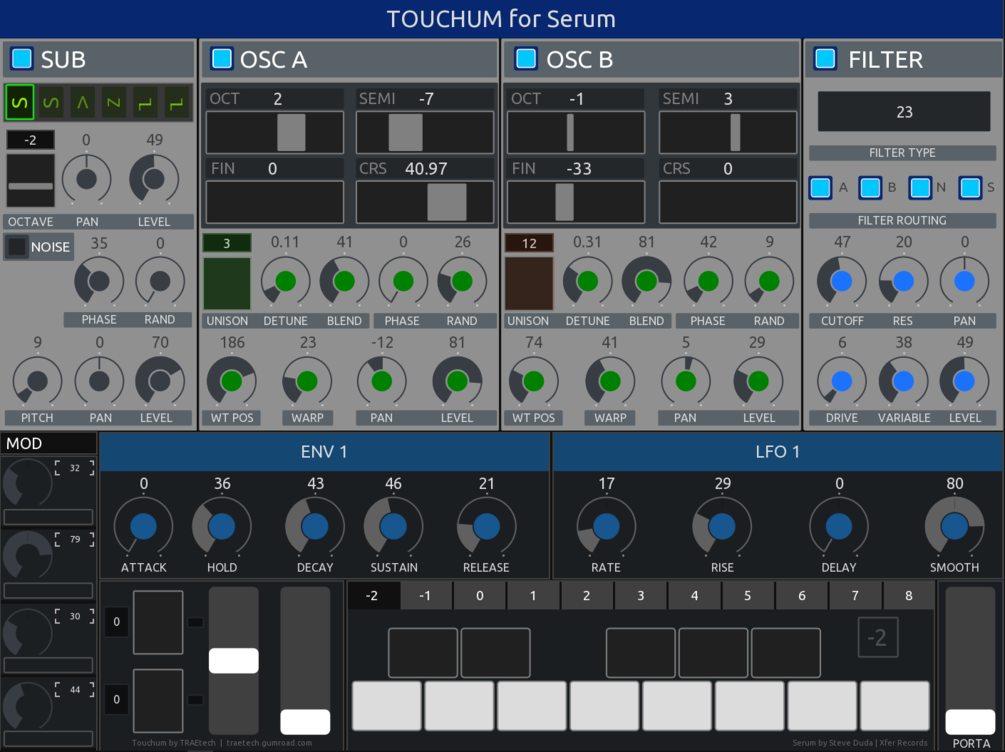1005x752 pixels.
Task: Uncheck the N filter type checkbox
Action: 922,188
